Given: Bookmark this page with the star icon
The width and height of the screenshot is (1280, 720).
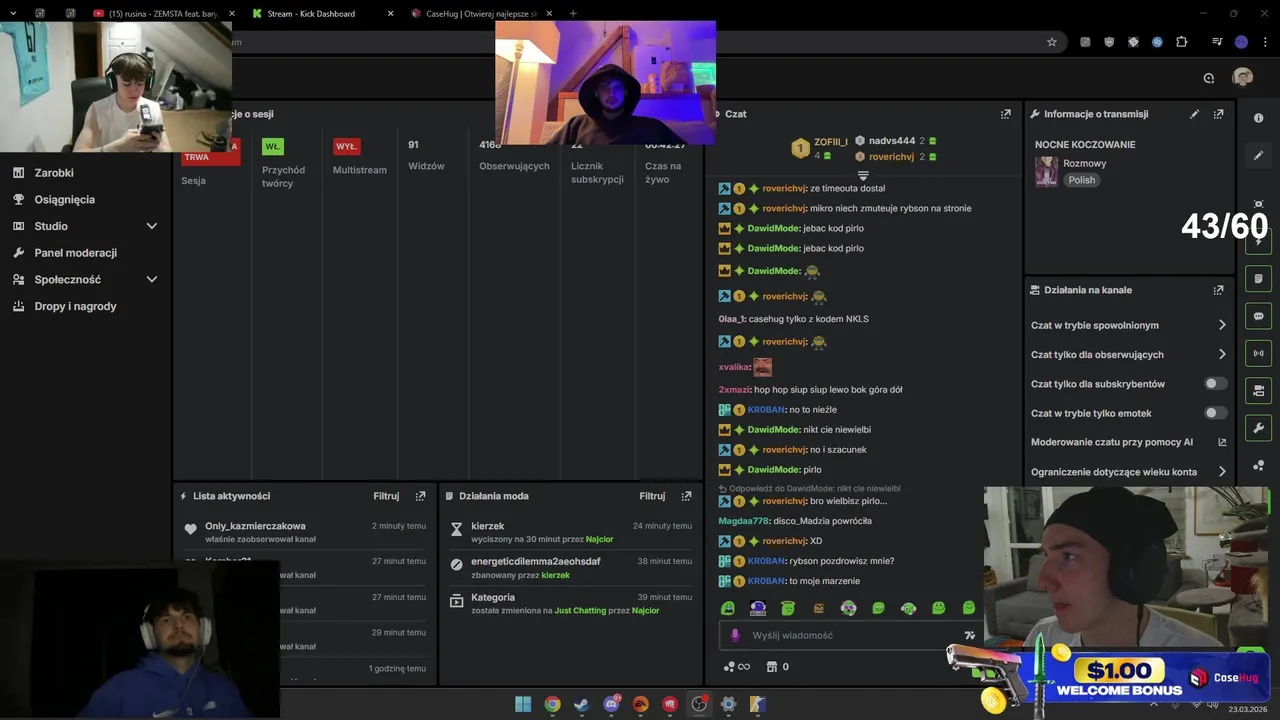Looking at the screenshot, I should 1052,42.
